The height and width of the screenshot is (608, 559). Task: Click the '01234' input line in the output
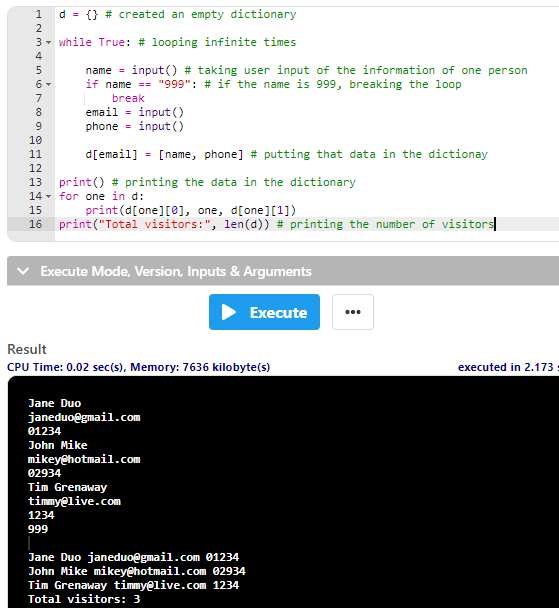click(x=45, y=432)
